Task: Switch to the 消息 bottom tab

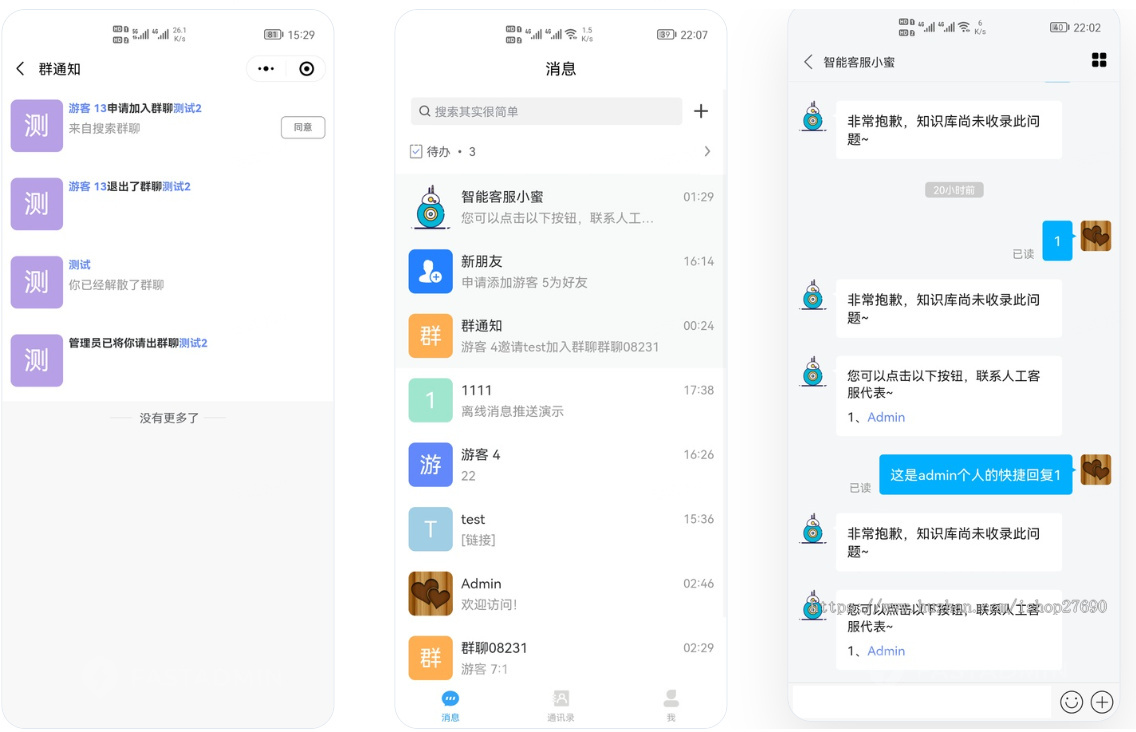Action: [450, 706]
